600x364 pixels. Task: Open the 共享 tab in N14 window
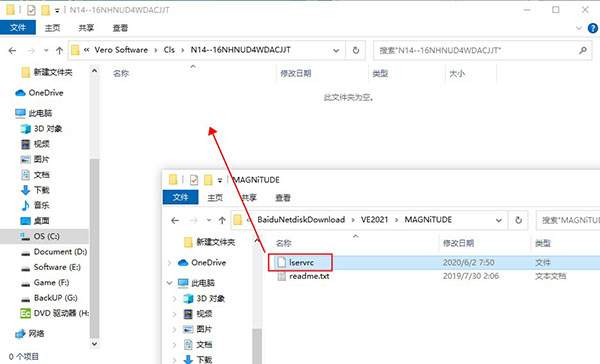(x=86, y=28)
